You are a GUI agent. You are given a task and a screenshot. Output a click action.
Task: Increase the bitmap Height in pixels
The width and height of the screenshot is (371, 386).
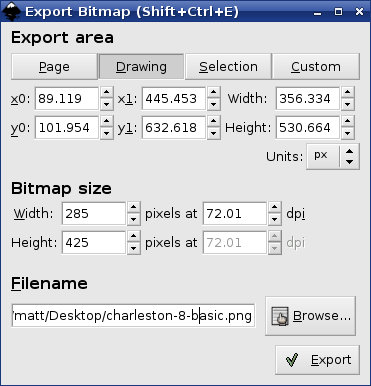coord(134,236)
